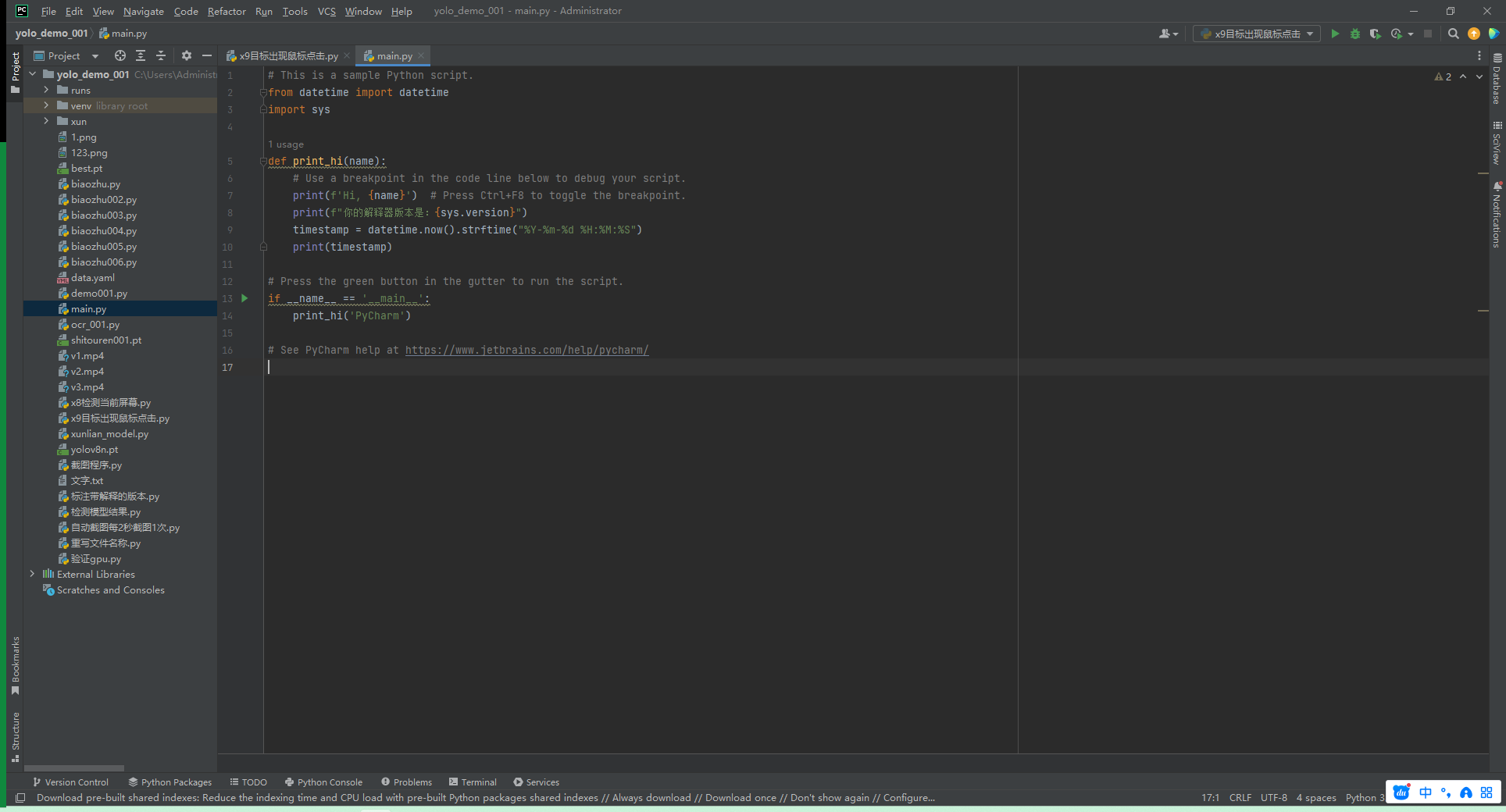This screenshot has height=812, width=1506.
Task: Open the VCS menu
Action: click(x=327, y=11)
